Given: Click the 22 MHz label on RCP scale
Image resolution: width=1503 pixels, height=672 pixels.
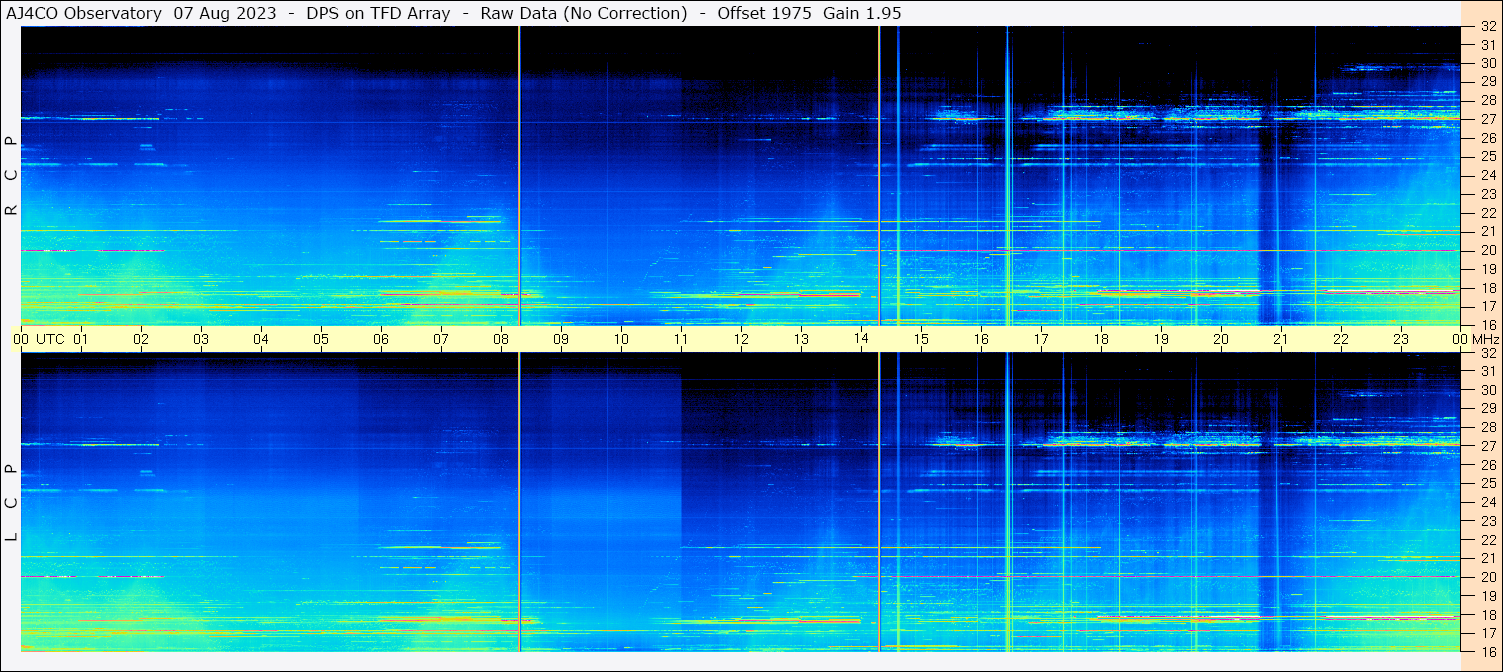Looking at the screenshot, I should tap(1488, 212).
